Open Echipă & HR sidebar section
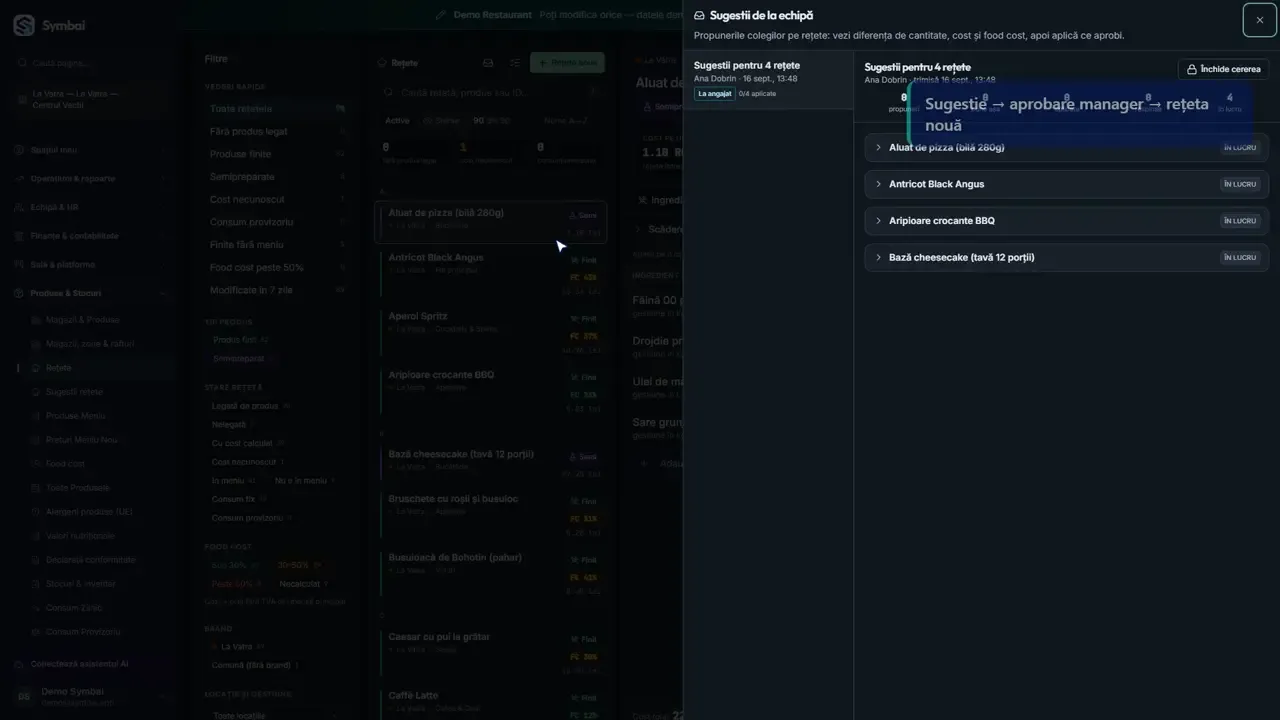Image resolution: width=1280 pixels, height=720 pixels. [90, 207]
